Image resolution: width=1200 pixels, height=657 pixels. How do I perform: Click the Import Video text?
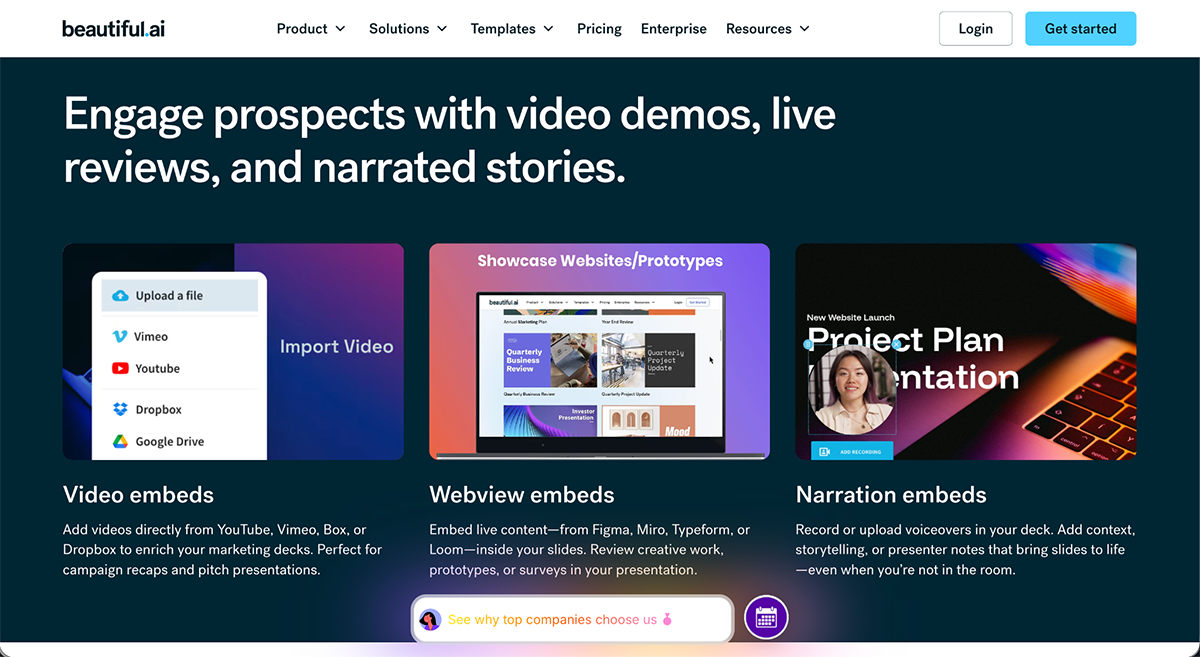(x=336, y=347)
